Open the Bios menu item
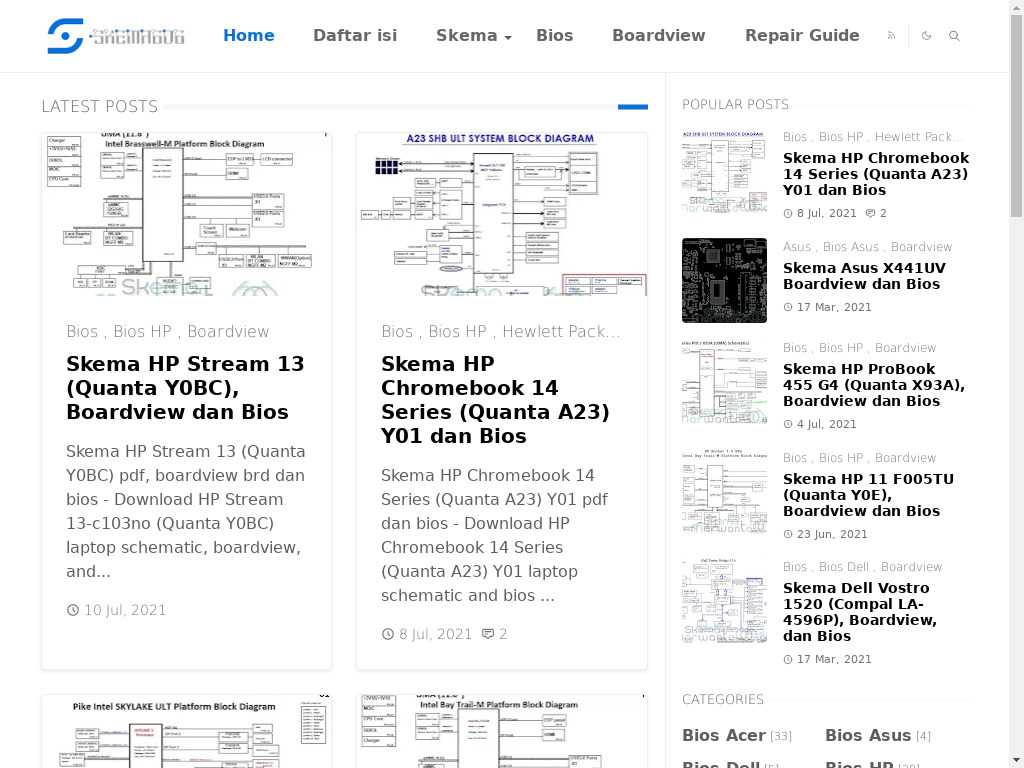The height and width of the screenshot is (768, 1024). tap(554, 35)
